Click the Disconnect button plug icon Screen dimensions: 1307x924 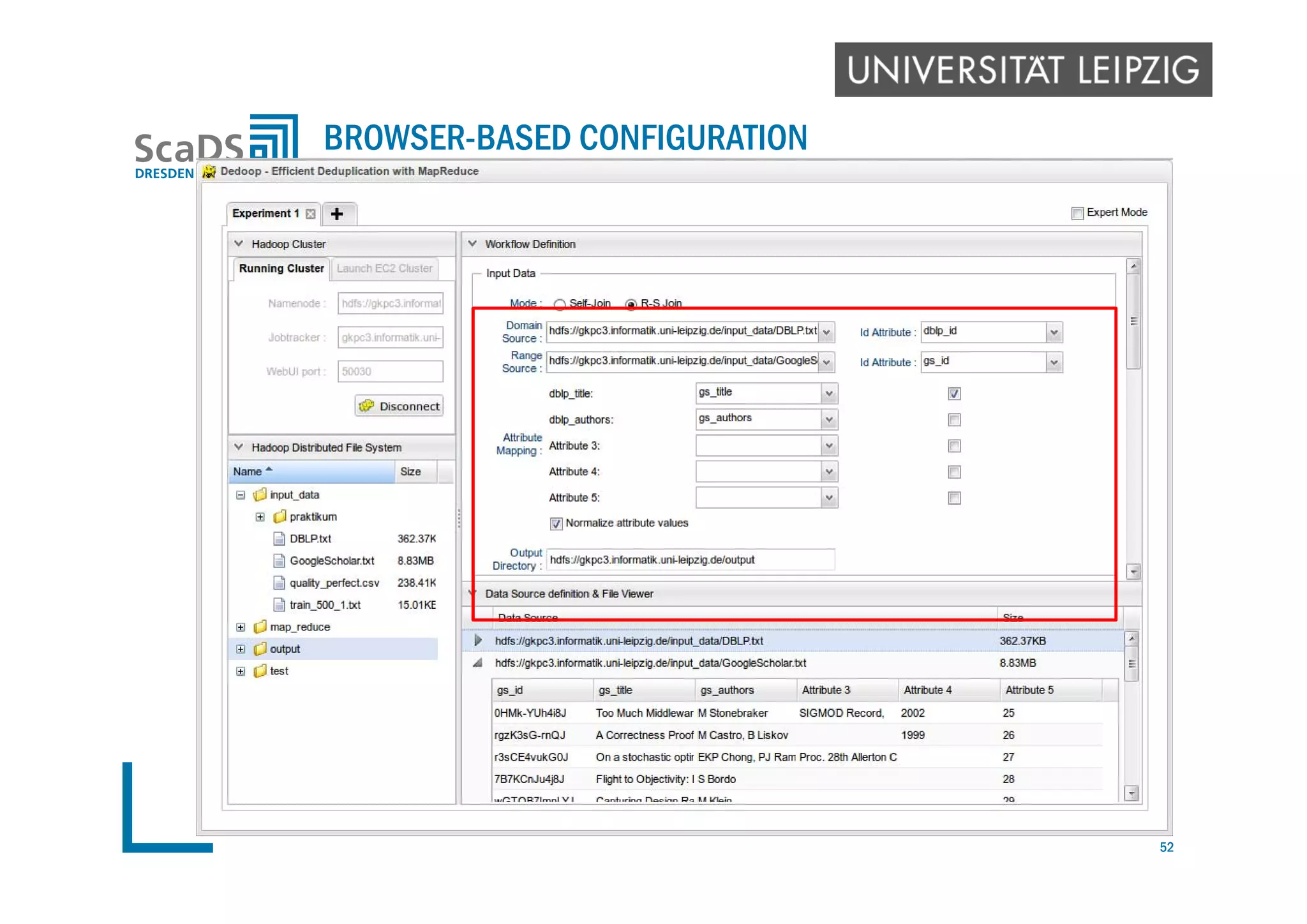(x=366, y=406)
